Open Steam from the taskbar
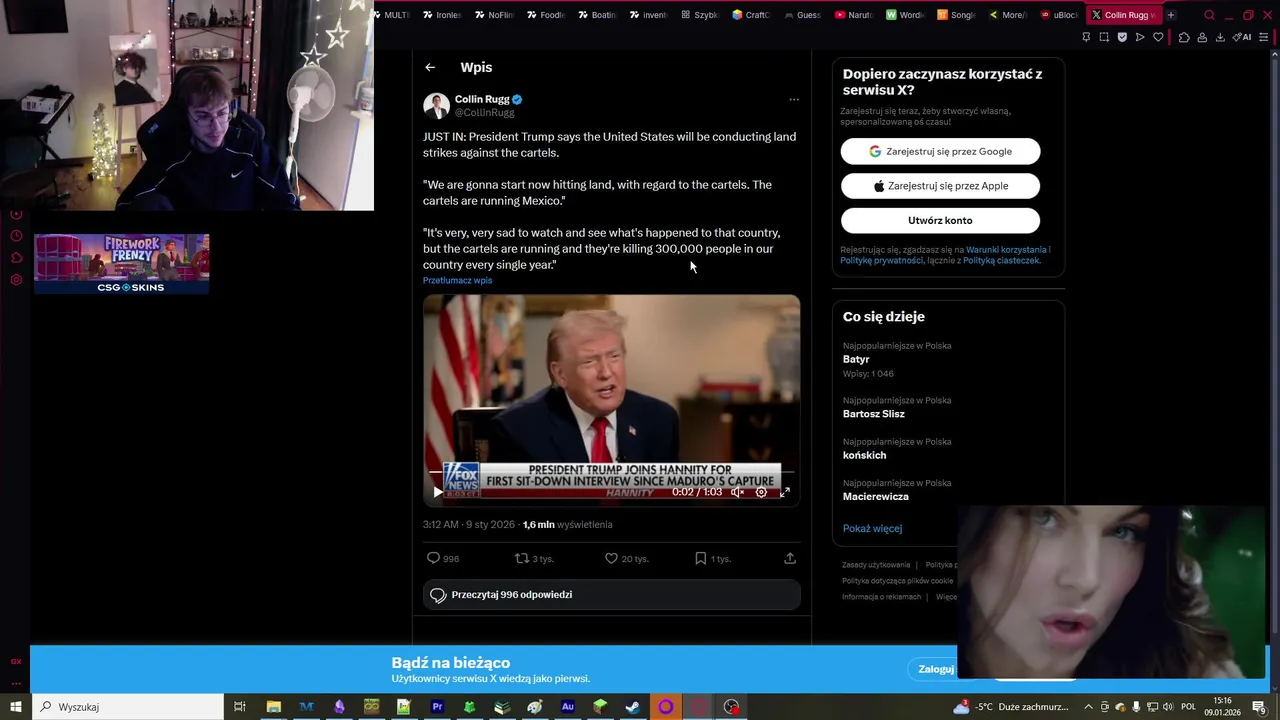Screen dimensions: 1280x720 coord(633,707)
